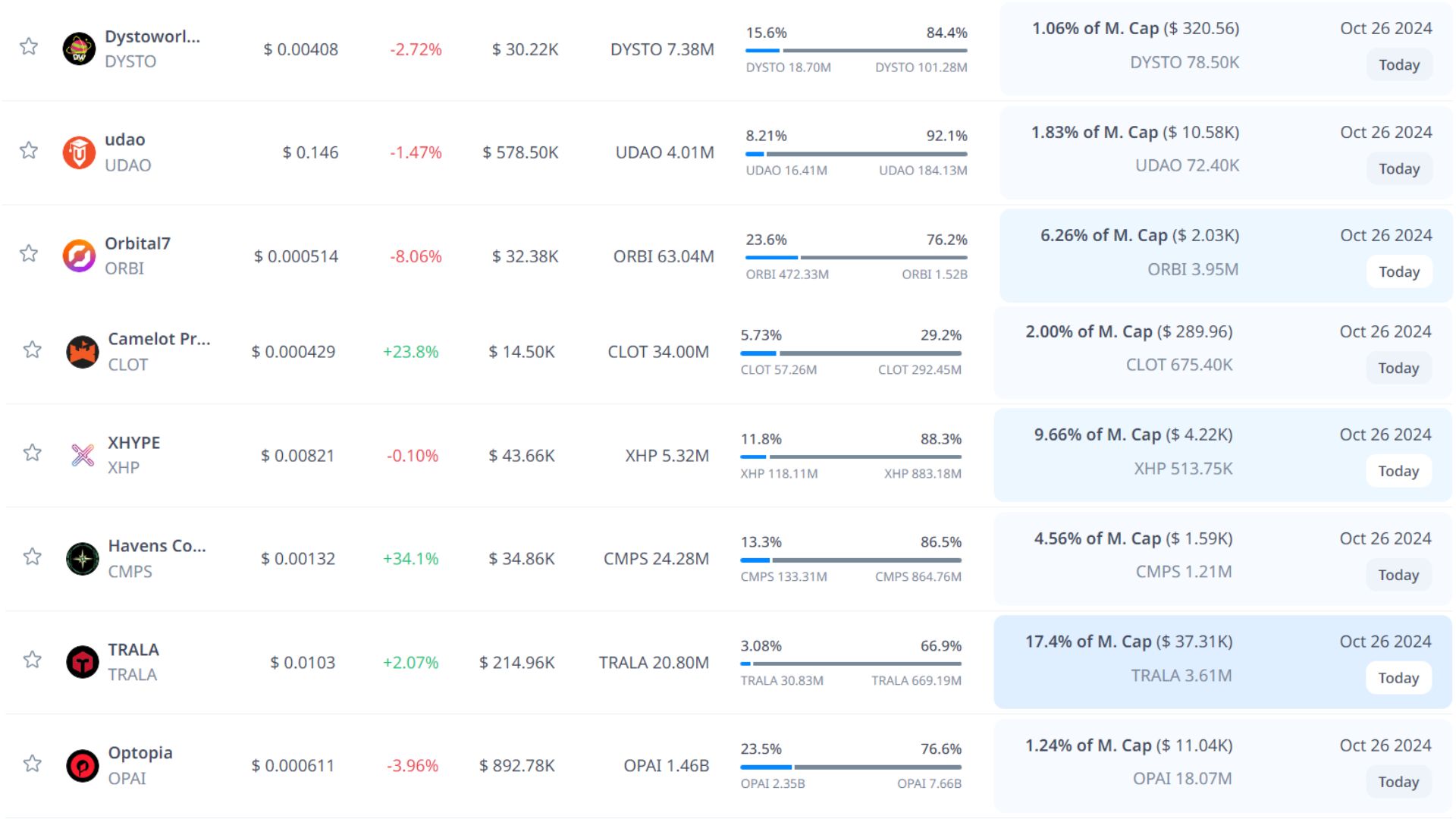The width and height of the screenshot is (1456, 819).
Task: Favorite Dystoworld with the star toggle
Action: (x=29, y=47)
